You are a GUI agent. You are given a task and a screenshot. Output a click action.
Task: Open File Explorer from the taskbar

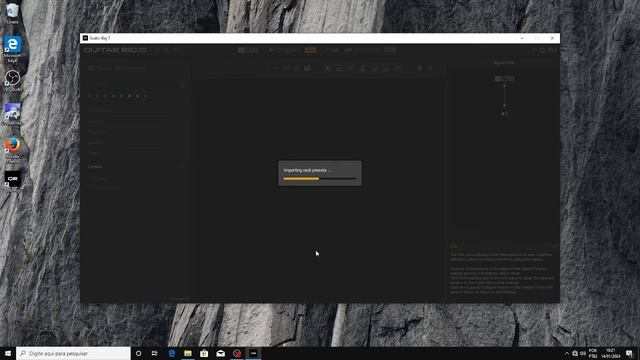[x=188, y=353]
